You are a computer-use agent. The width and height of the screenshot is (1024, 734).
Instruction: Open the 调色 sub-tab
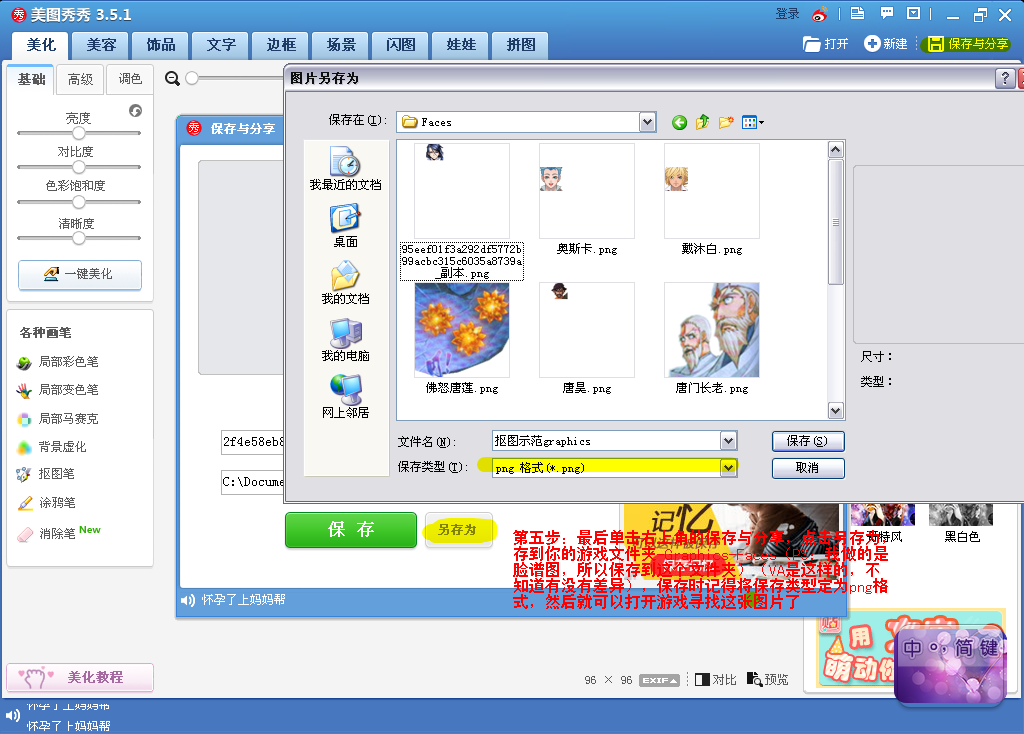click(130, 80)
